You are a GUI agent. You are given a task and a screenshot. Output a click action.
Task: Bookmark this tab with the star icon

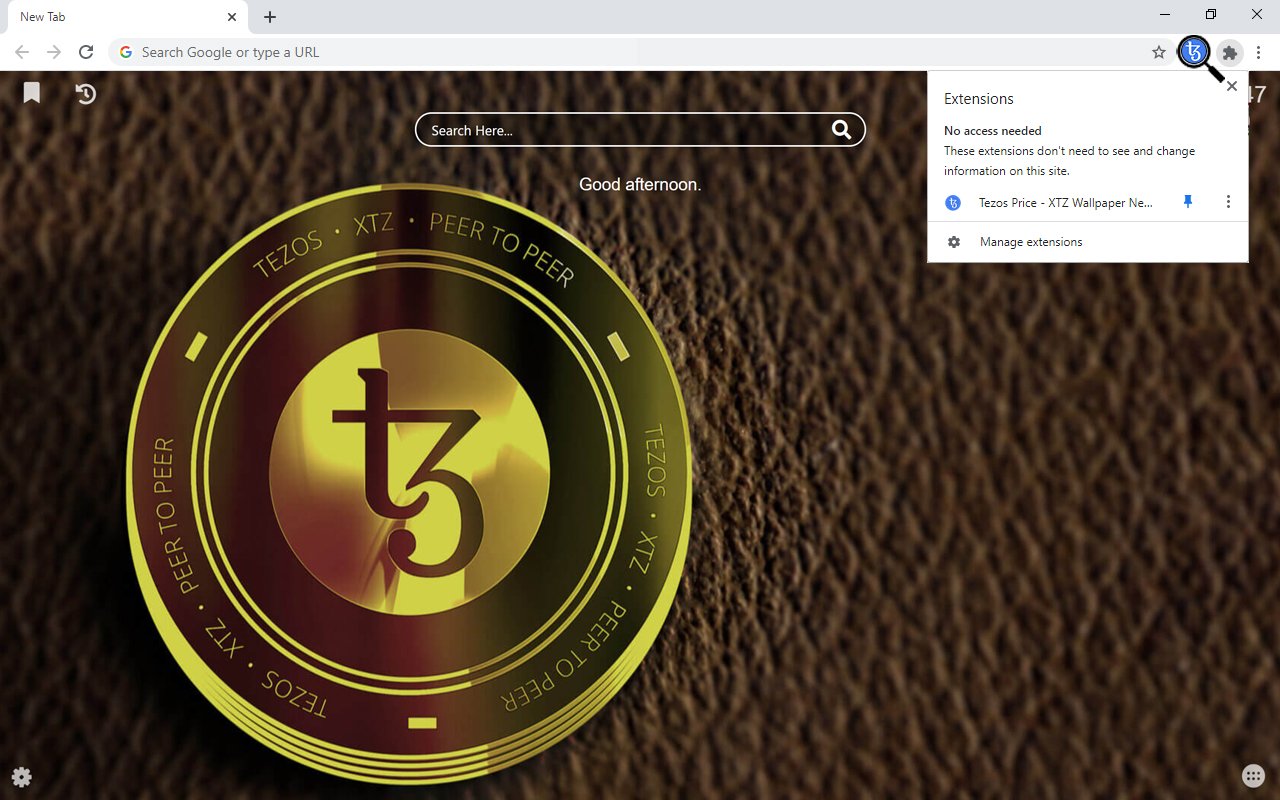pyautogui.click(x=1159, y=52)
